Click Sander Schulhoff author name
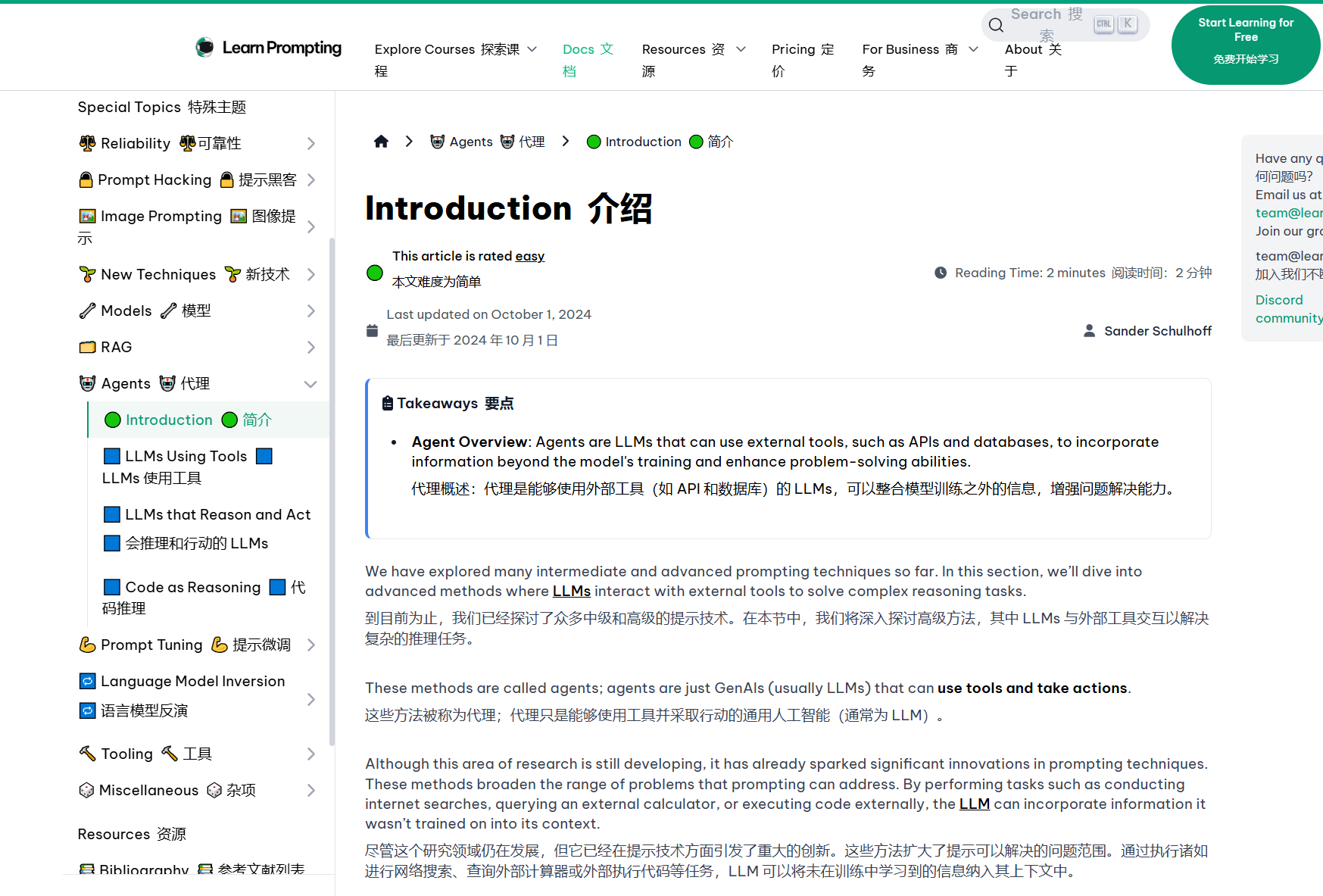1323x896 pixels. tap(1158, 331)
